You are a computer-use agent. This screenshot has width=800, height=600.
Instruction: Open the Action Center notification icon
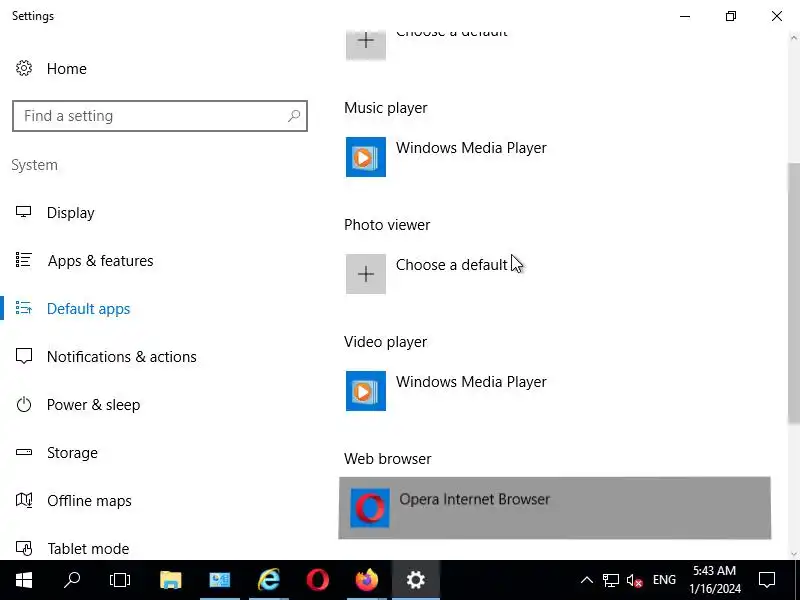[x=767, y=580]
